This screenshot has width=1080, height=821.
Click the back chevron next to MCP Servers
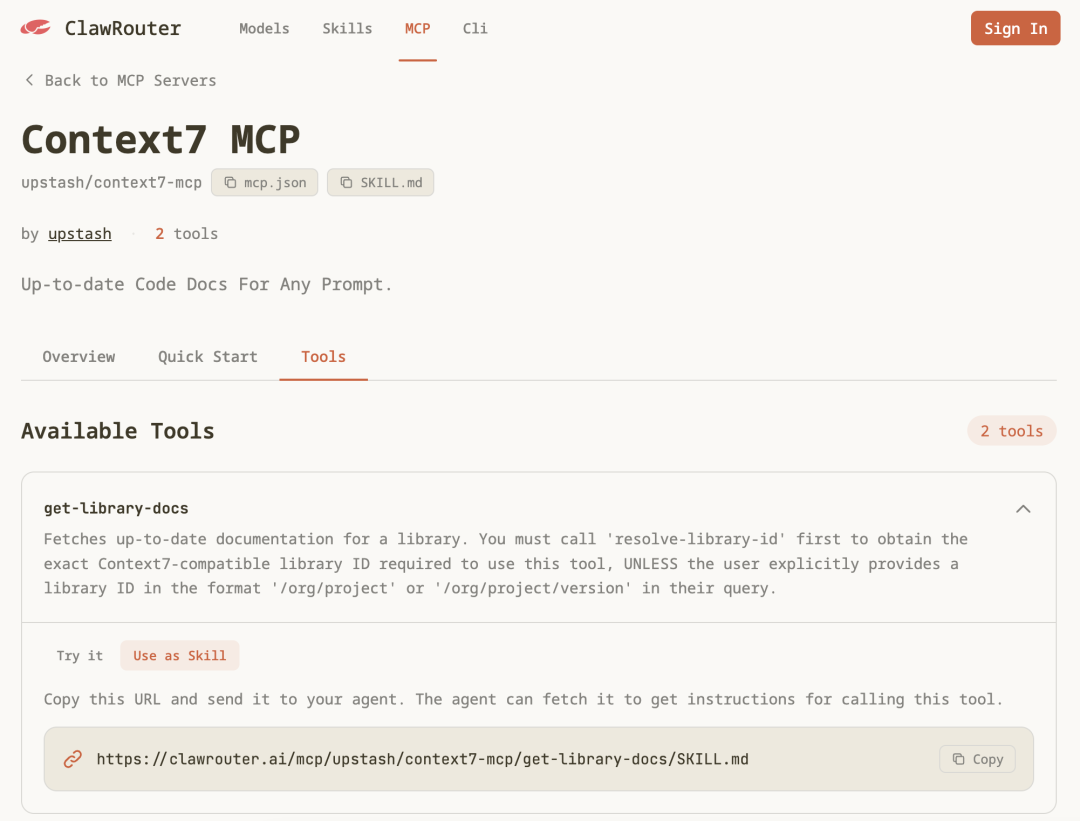29,80
